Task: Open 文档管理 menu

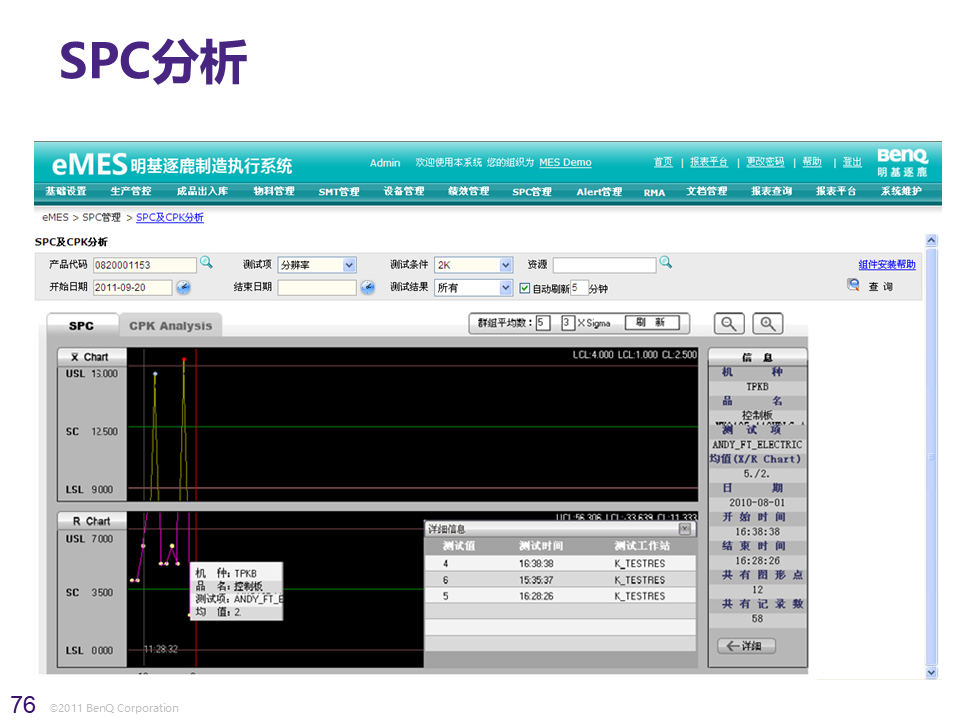Action: [707, 191]
